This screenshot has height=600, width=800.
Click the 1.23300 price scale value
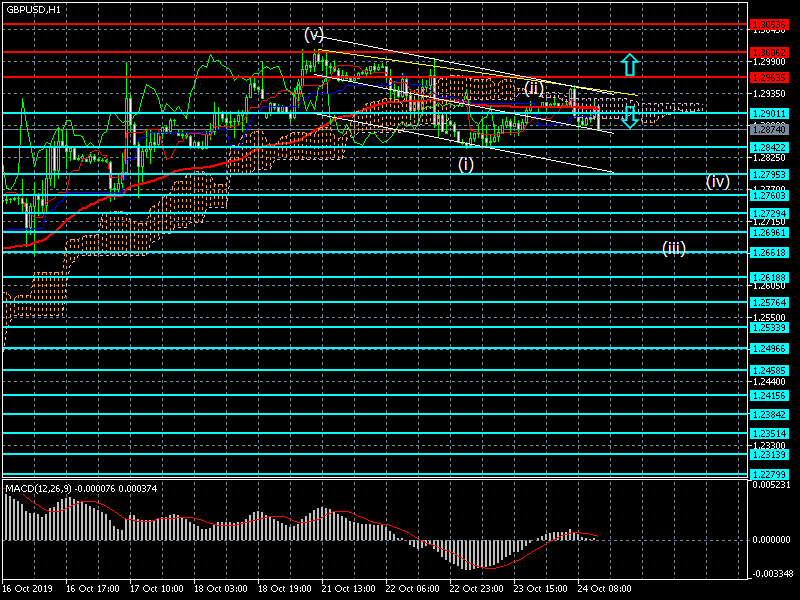tap(769, 445)
